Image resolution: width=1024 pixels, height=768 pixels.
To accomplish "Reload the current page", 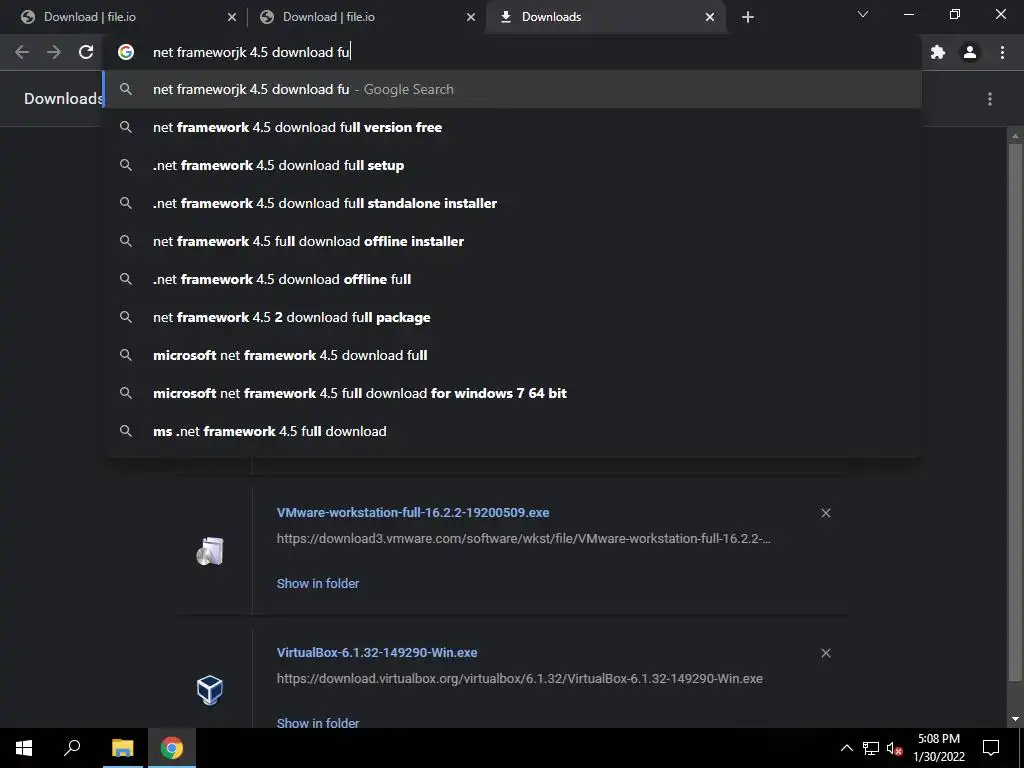I will pos(86,52).
